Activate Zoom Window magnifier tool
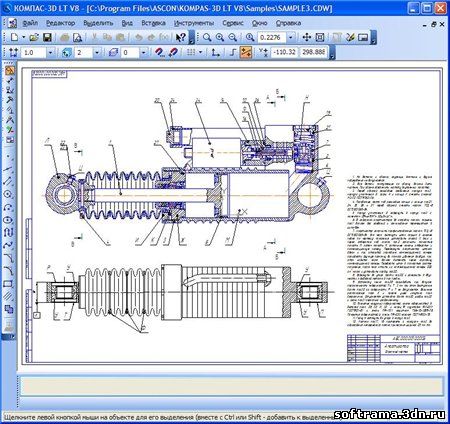The image size is (450, 424). (x=207, y=37)
